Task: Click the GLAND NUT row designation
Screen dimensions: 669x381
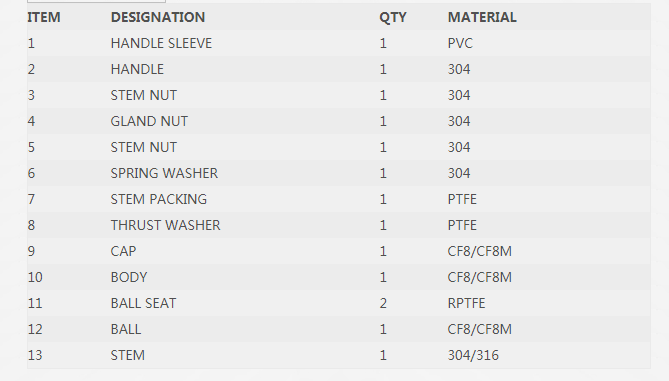Action: pyautogui.click(x=149, y=121)
